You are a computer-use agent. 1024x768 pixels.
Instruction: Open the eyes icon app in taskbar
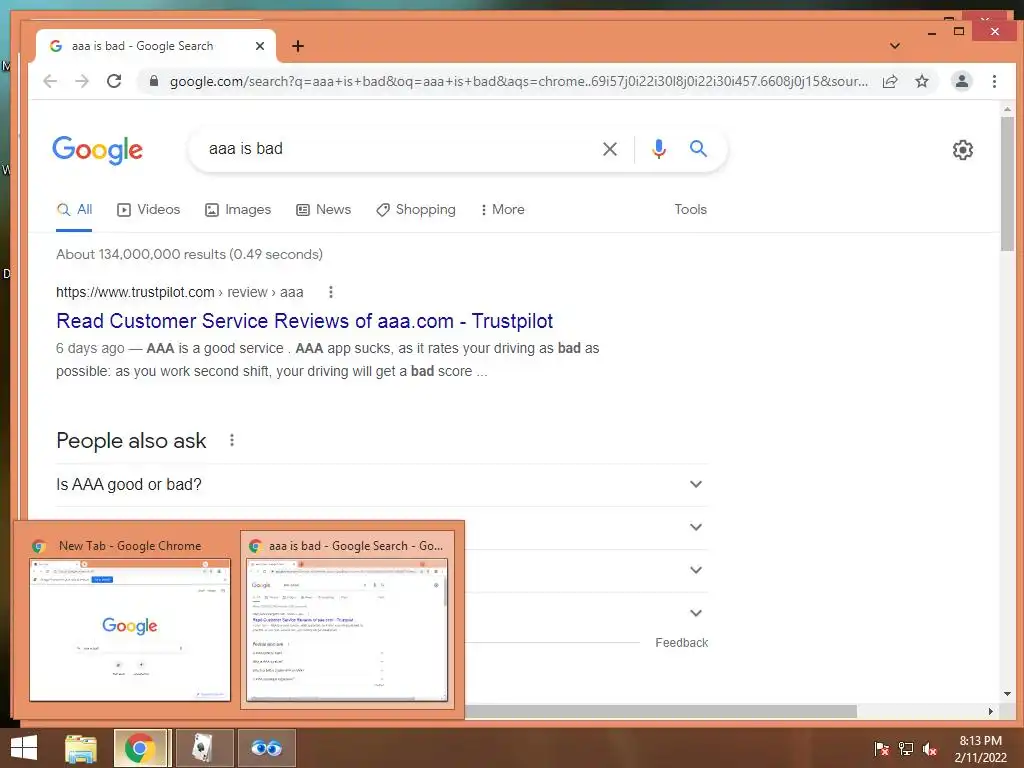266,748
